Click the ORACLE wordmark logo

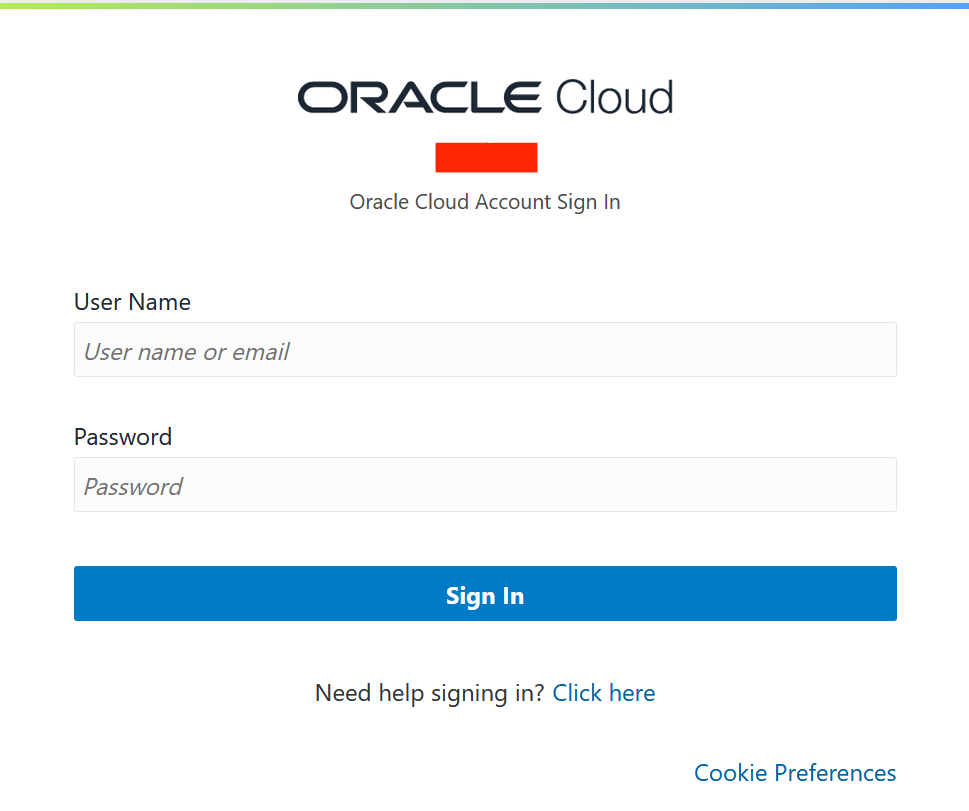click(420, 98)
